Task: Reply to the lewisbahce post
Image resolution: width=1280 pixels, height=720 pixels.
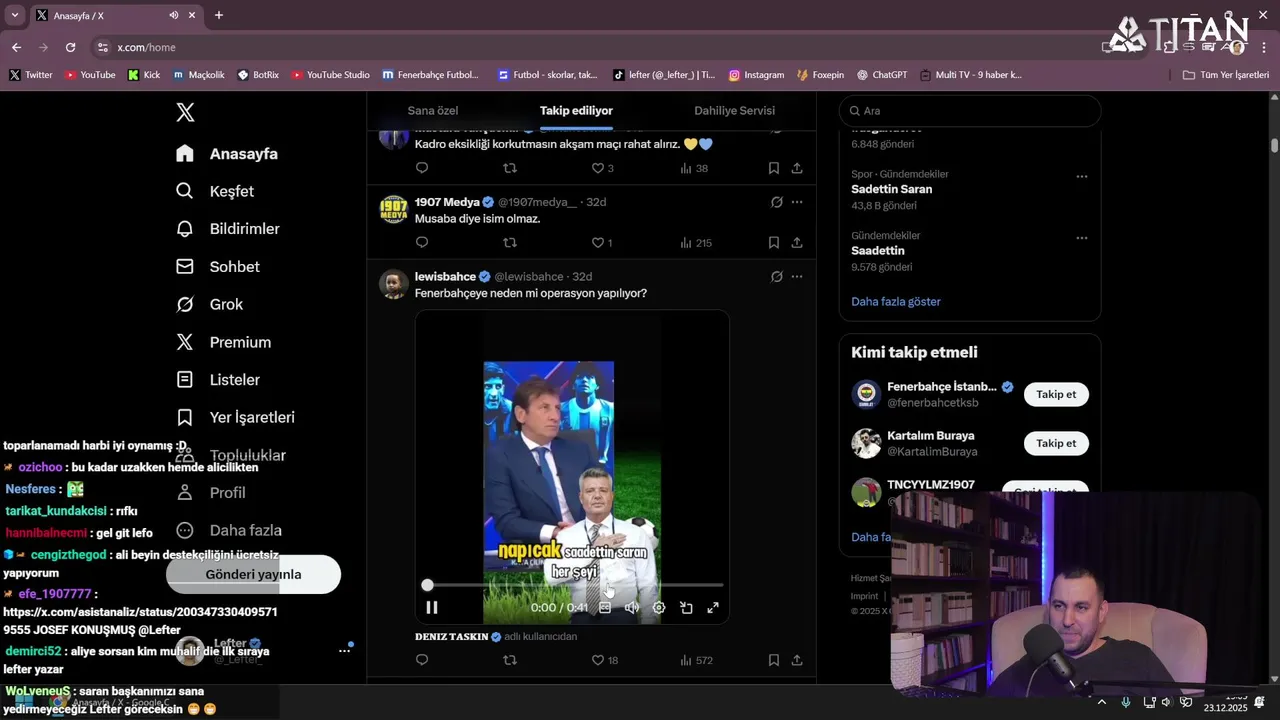Action: point(422,660)
